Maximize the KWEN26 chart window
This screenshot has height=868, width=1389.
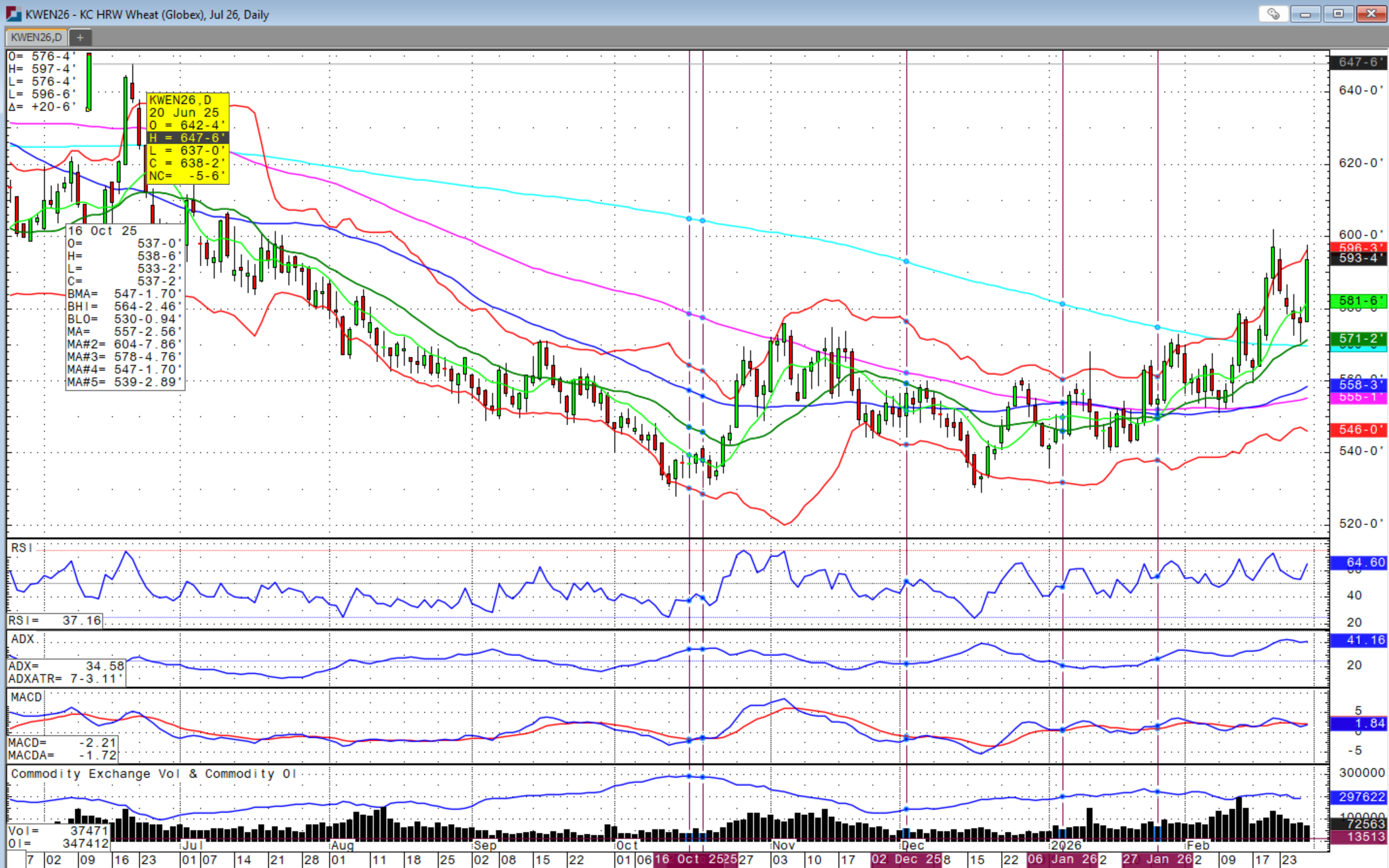pyautogui.click(x=1338, y=14)
